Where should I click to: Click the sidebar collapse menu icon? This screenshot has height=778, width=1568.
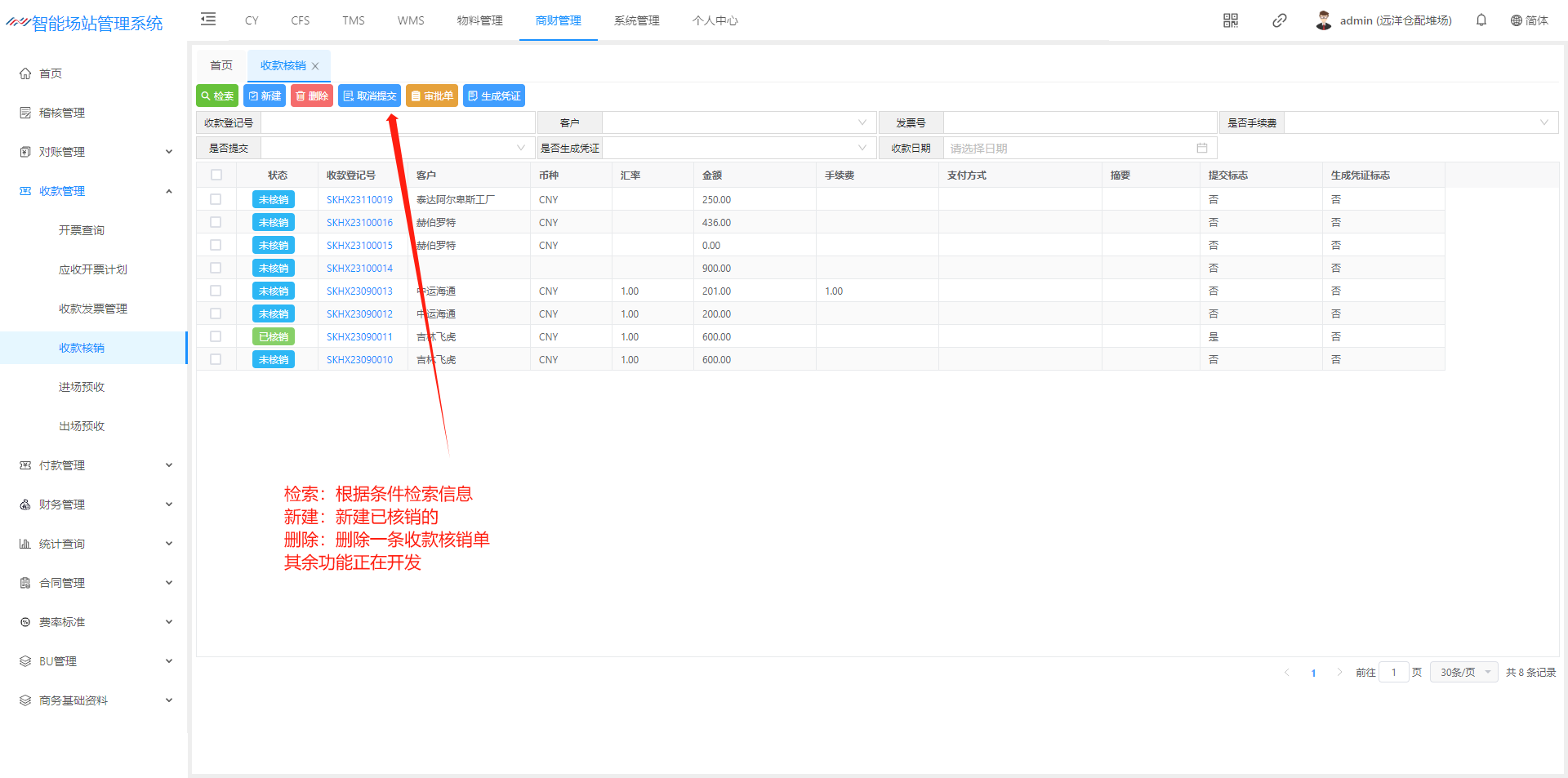pos(208,20)
